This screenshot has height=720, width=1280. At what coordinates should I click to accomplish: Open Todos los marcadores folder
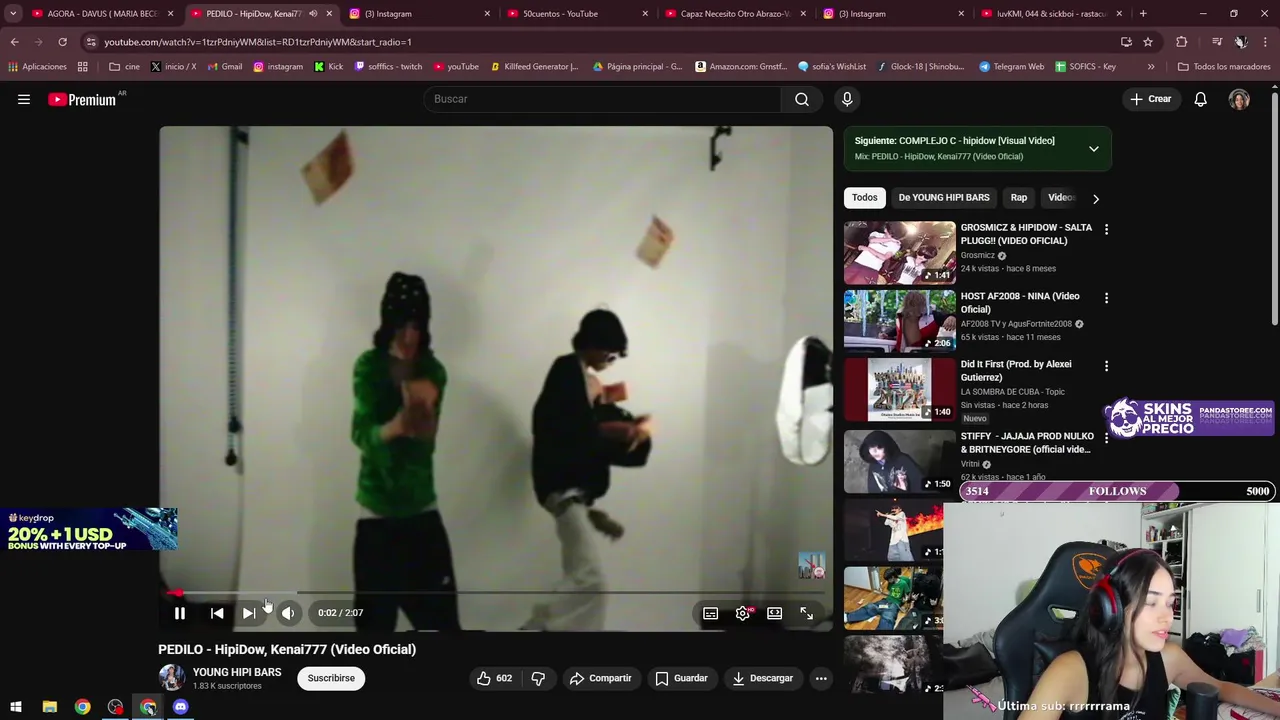(x=1224, y=67)
